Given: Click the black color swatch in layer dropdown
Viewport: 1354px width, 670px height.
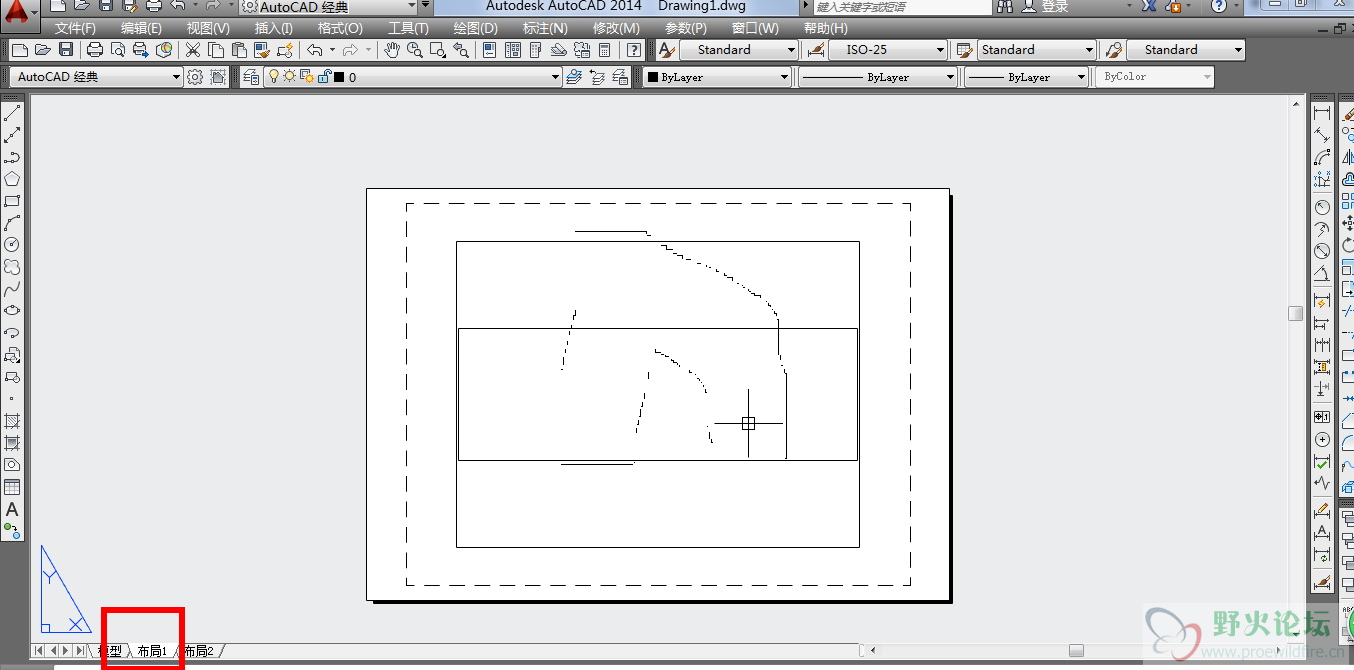Looking at the screenshot, I should (x=339, y=77).
